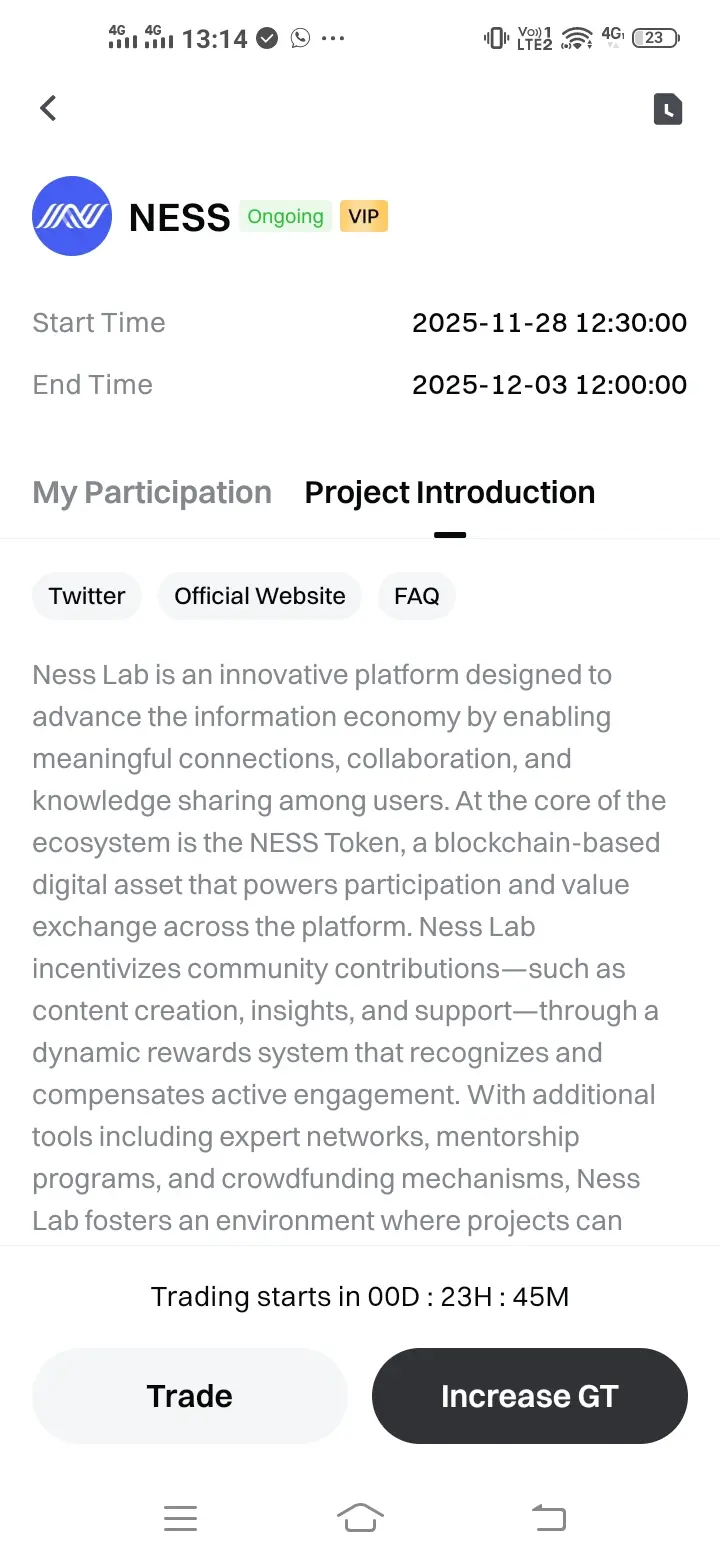Image resolution: width=720 pixels, height=1560 pixels.
Task: Tap the Ongoing status badge
Action: coord(285,217)
